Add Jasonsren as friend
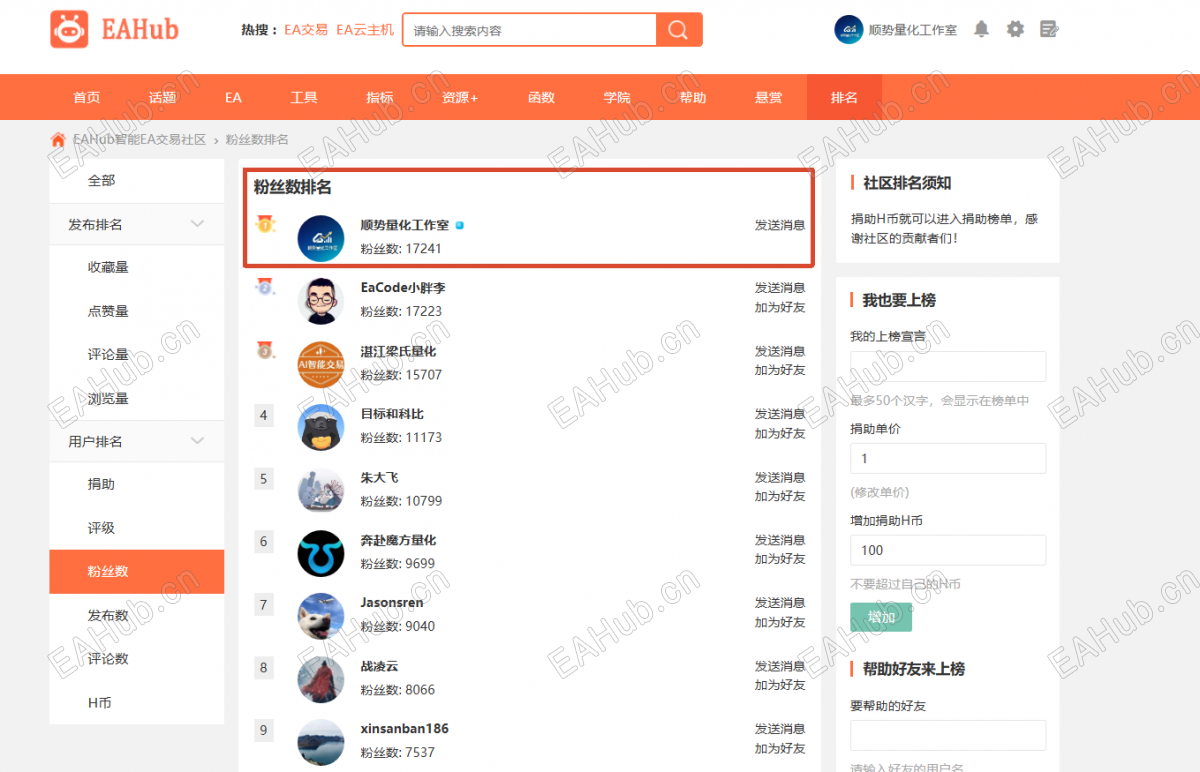 [x=780, y=622]
